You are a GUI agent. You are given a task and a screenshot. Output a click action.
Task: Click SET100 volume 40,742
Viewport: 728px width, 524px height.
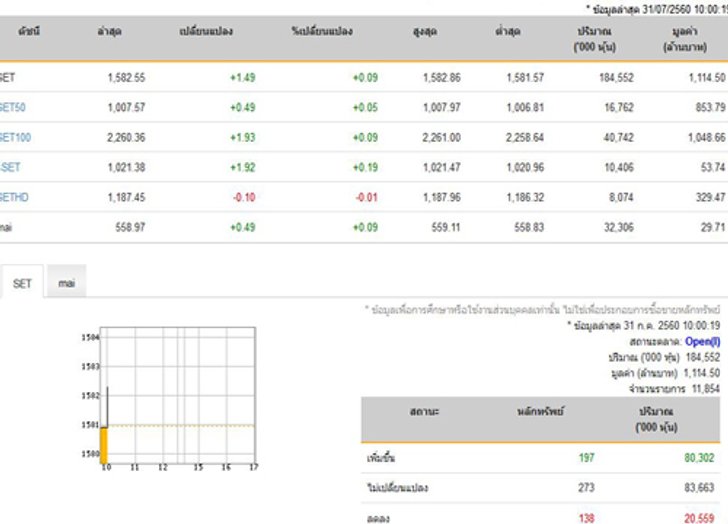pos(619,137)
